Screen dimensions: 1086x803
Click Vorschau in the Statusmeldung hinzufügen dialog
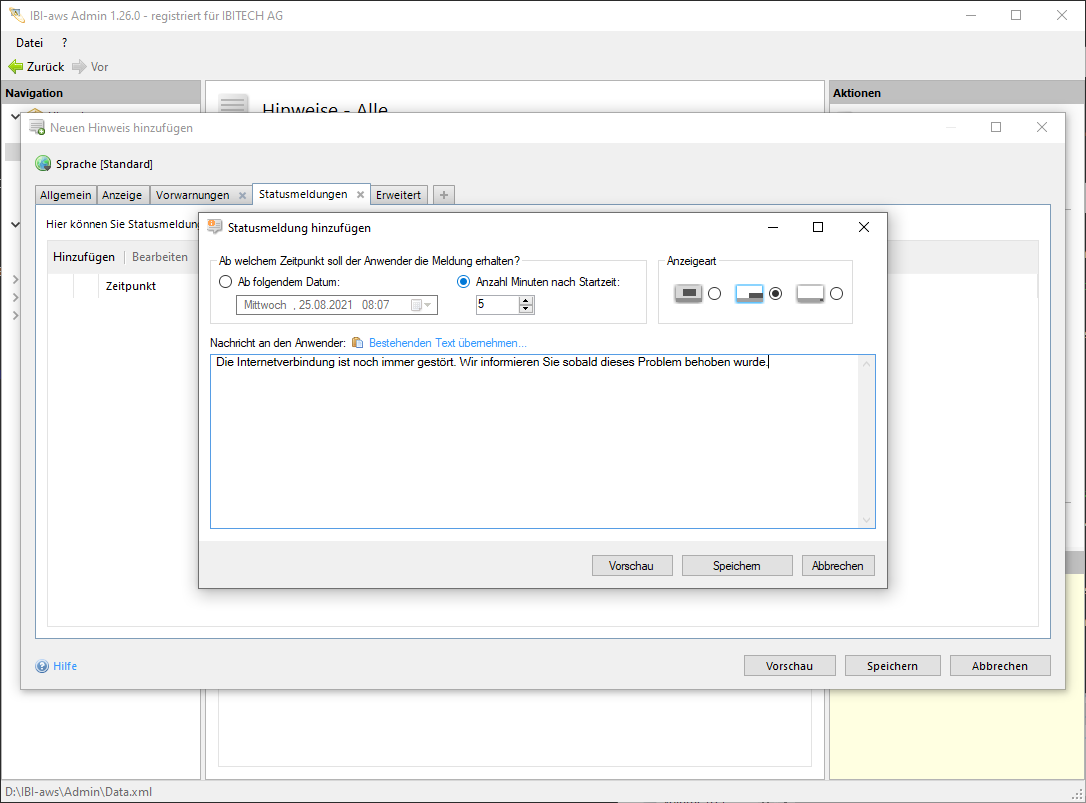coord(631,566)
